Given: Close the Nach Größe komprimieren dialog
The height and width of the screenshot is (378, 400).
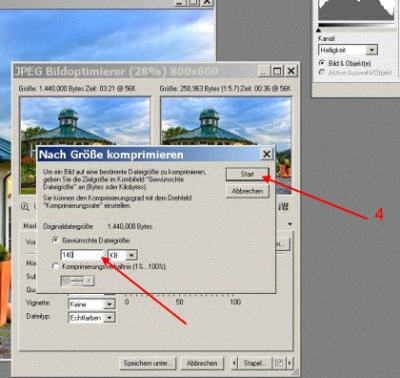Looking at the screenshot, I should (267, 154).
